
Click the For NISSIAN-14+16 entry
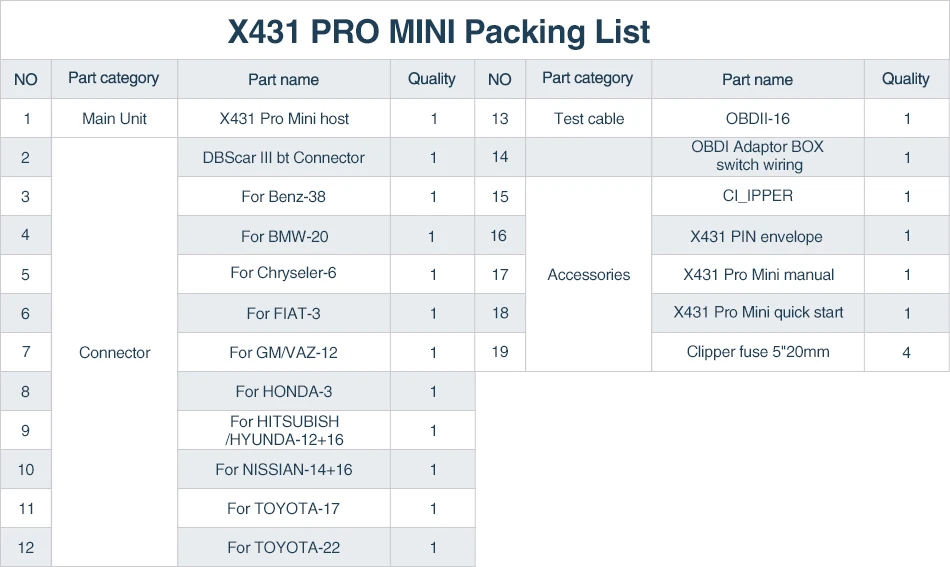(284, 469)
